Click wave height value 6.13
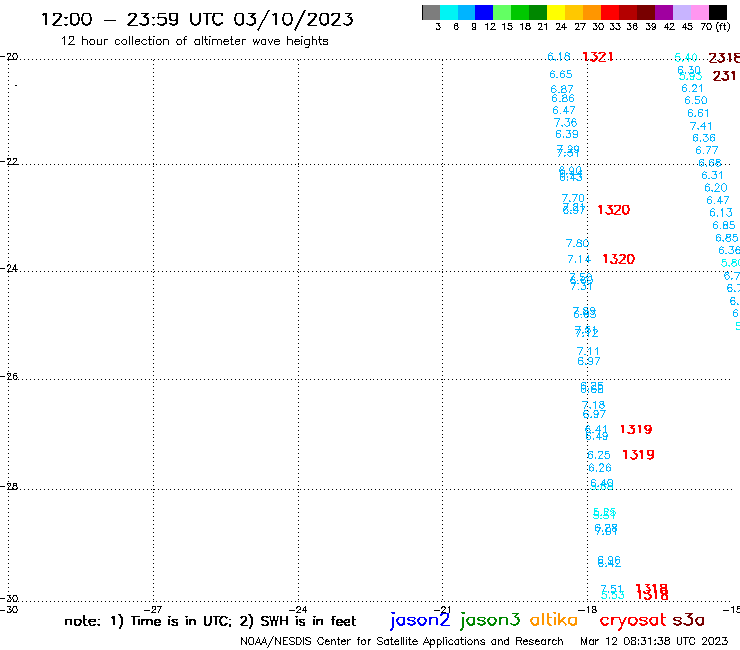The width and height of the screenshot is (740, 650). pos(721,213)
